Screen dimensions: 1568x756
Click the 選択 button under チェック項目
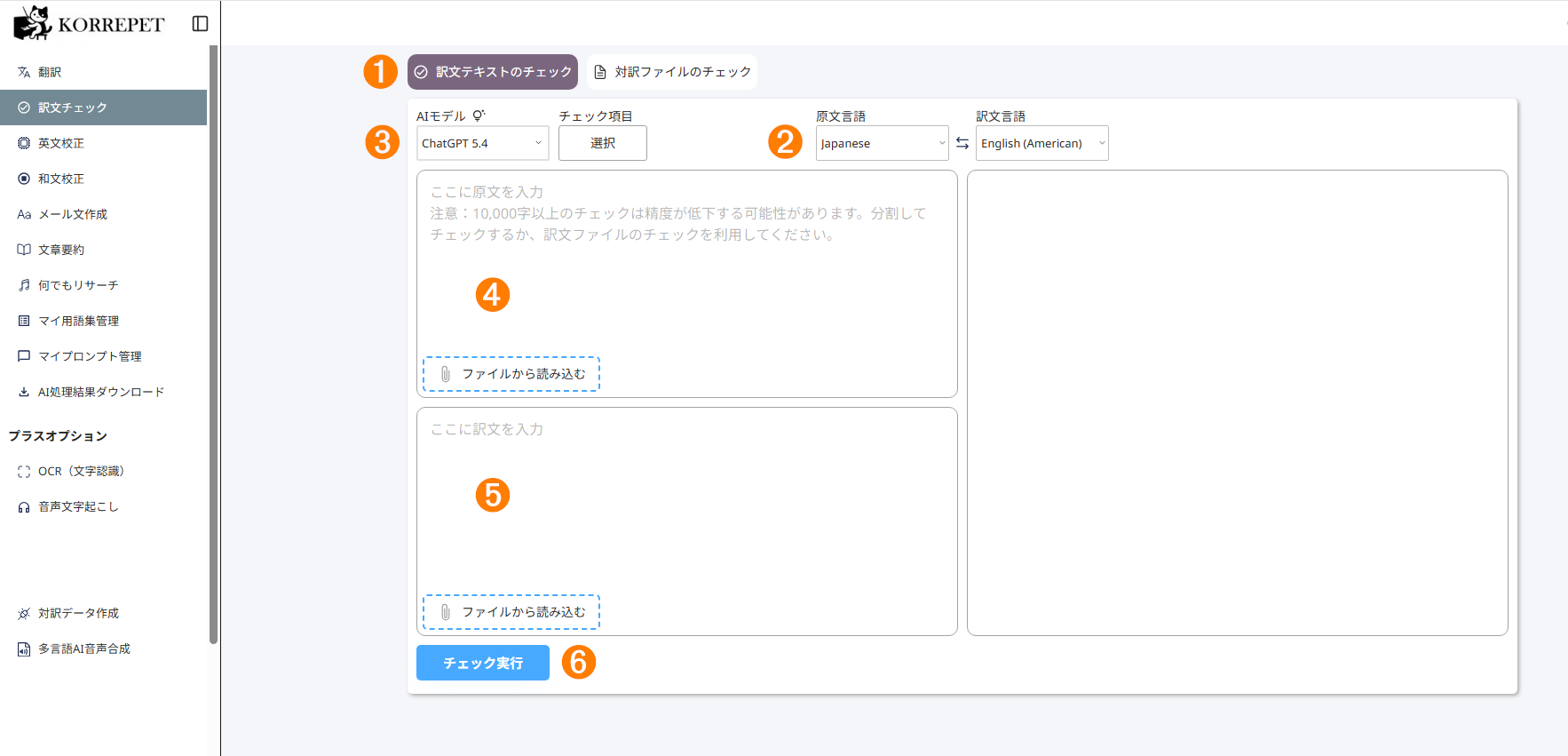(x=603, y=143)
